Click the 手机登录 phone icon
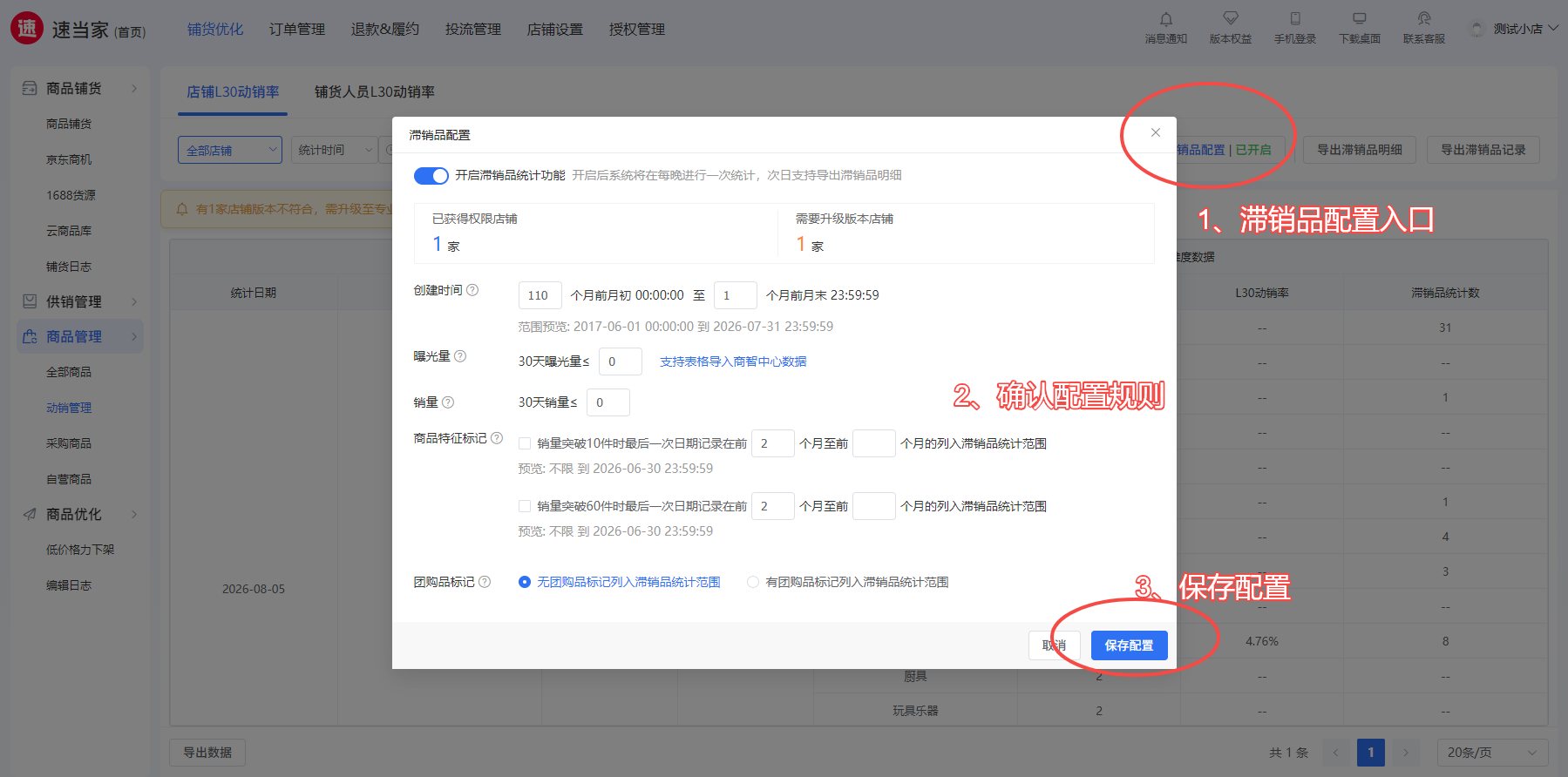Viewport: 1568px width, 777px height. (1295, 18)
